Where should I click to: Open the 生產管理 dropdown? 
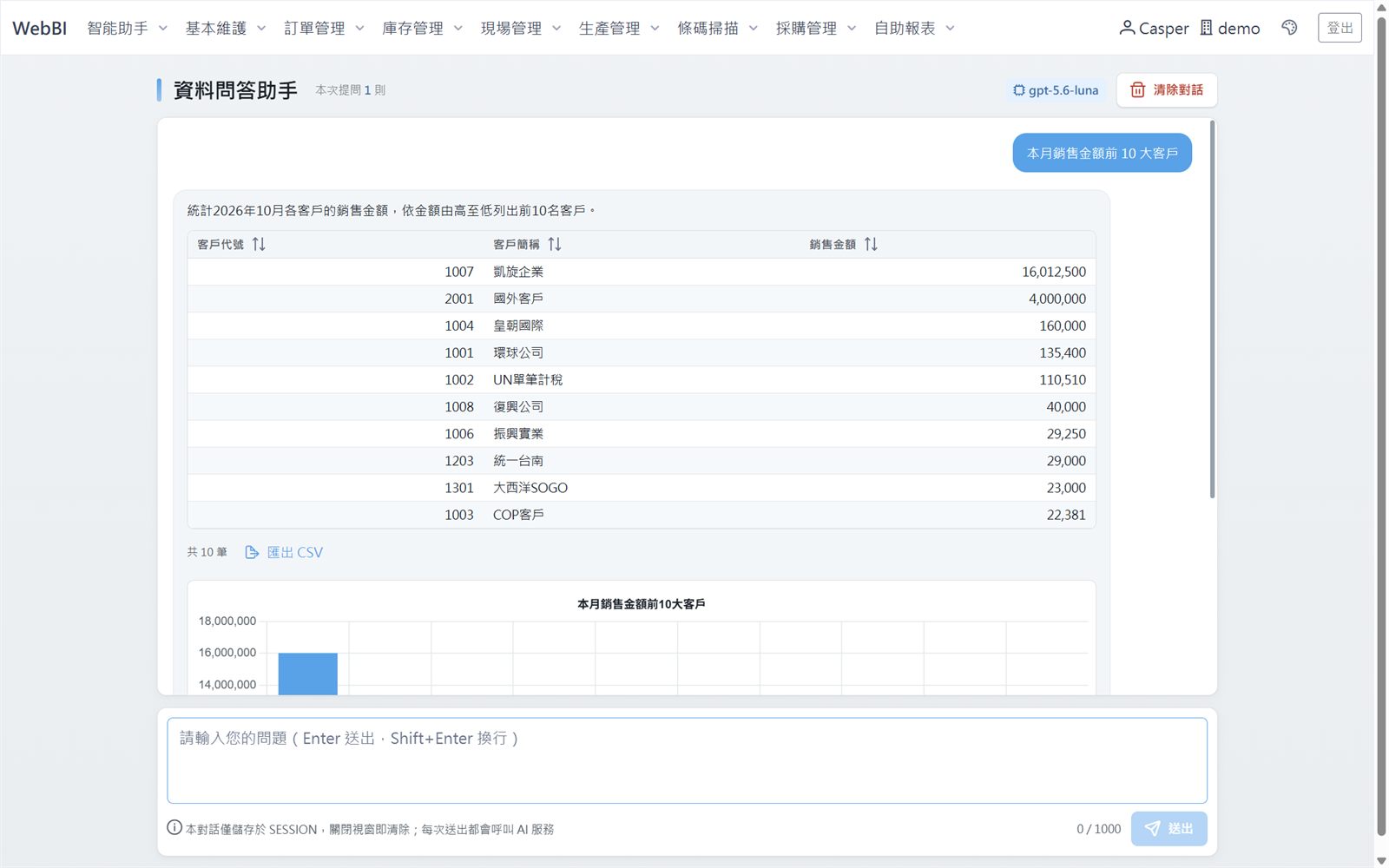point(619,28)
